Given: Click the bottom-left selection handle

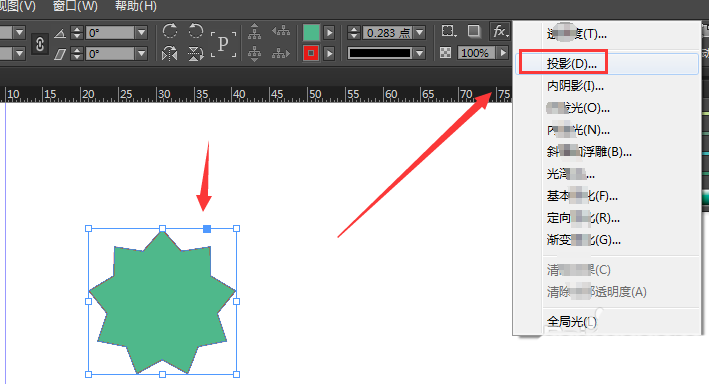Looking at the screenshot, I should (x=89, y=375).
